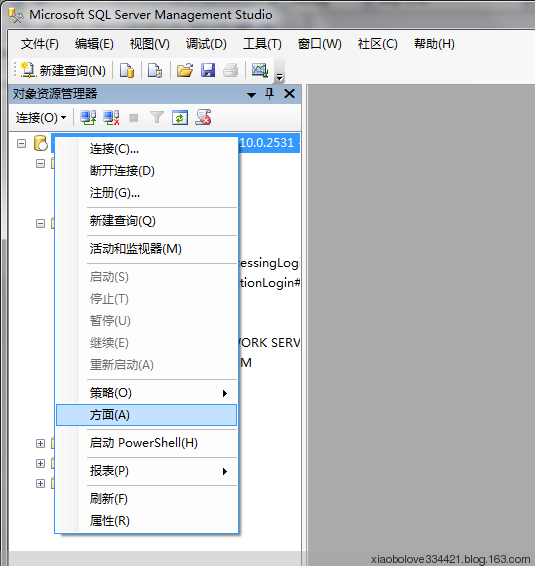535x566 pixels.
Task: Choose 活动和监视器(M) in the context menu
Action: (147, 249)
